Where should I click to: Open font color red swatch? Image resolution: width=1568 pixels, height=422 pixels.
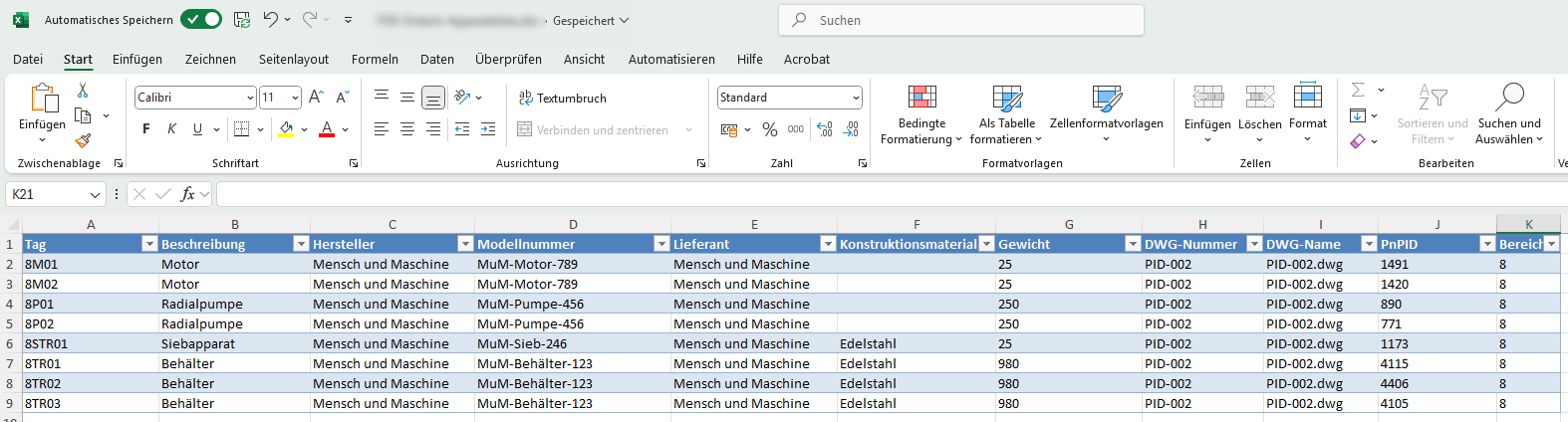(327, 129)
